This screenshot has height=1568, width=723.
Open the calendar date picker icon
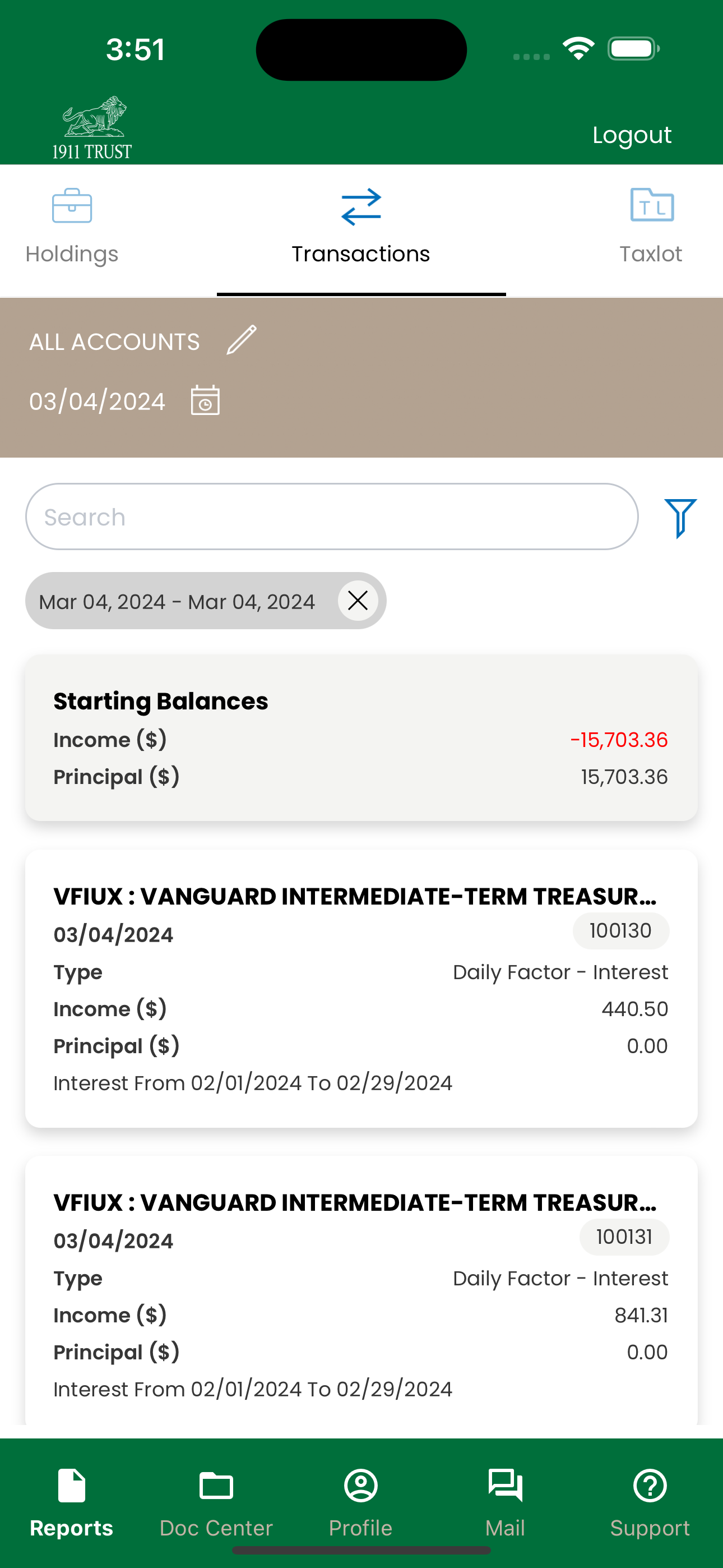point(205,400)
